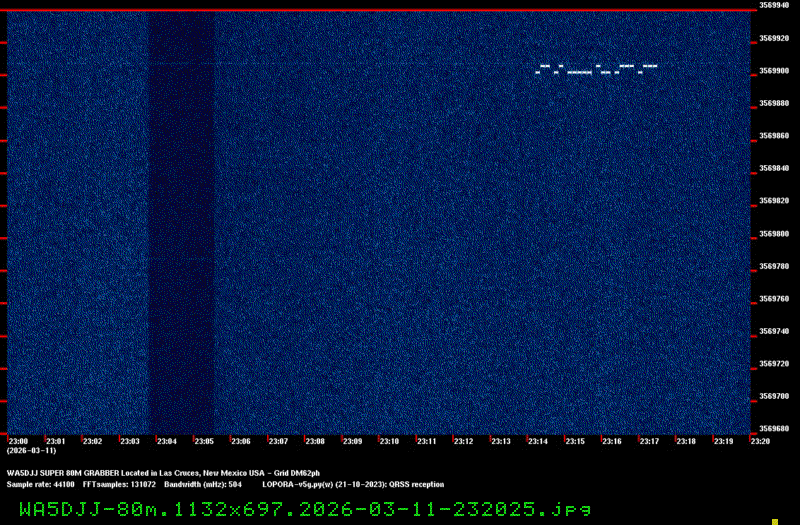This screenshot has height=525, width=800.
Task: Select the 3569700 frequency label
Action: pos(774,396)
